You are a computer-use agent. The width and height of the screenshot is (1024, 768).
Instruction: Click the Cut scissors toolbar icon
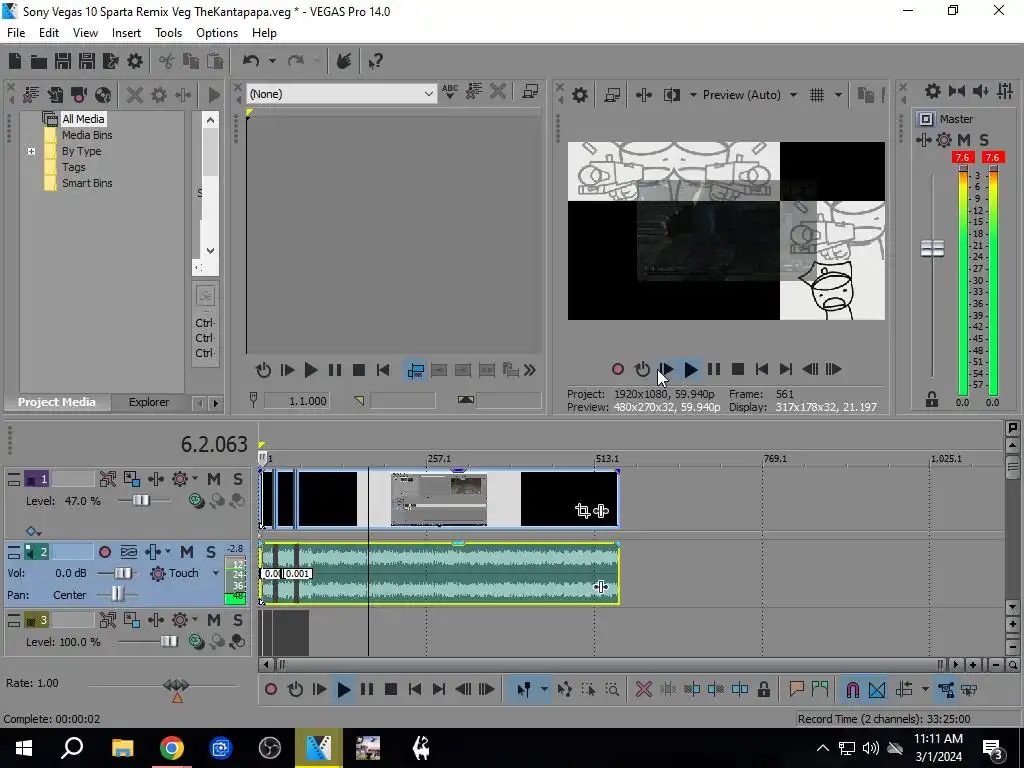point(167,61)
